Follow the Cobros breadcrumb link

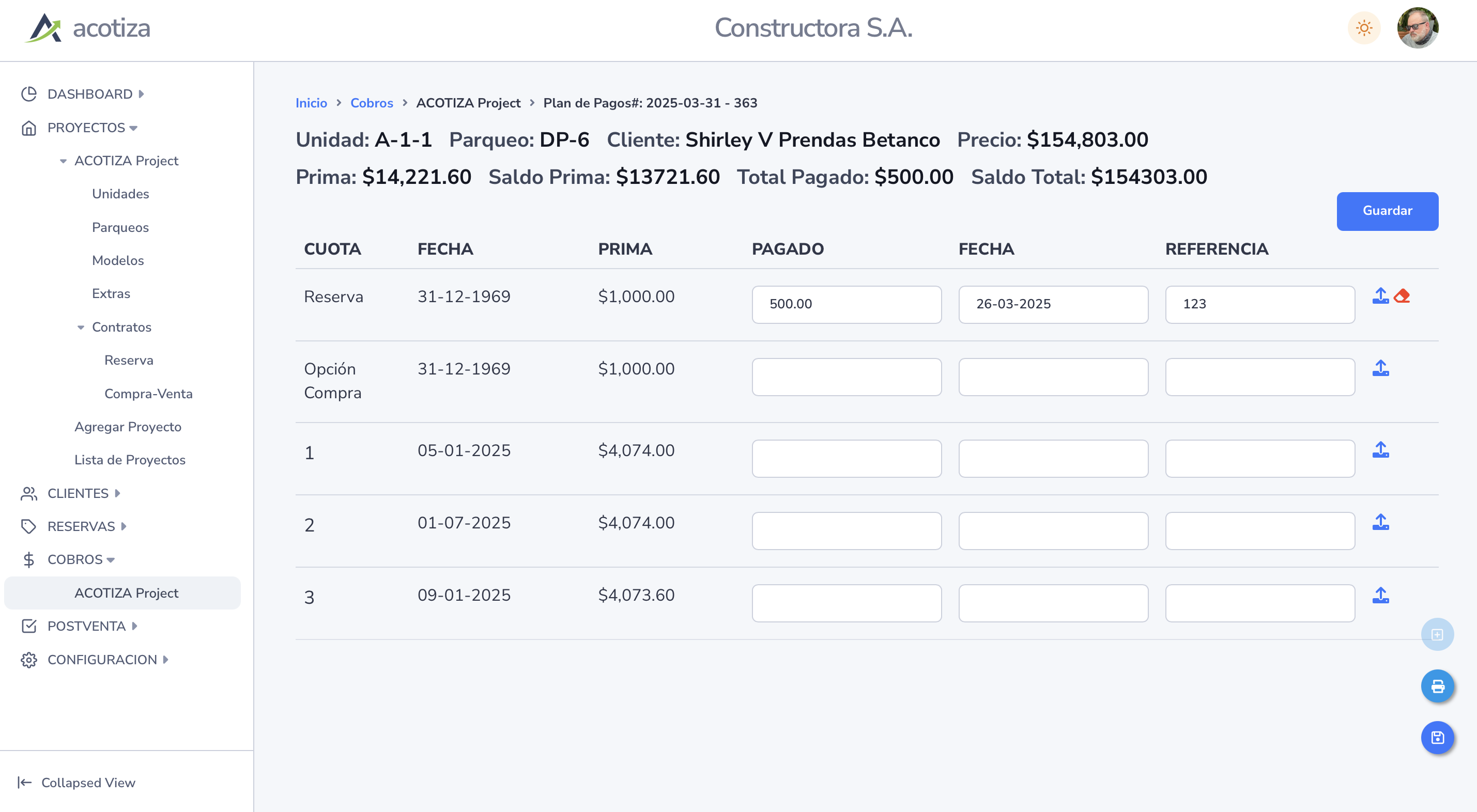pos(372,103)
